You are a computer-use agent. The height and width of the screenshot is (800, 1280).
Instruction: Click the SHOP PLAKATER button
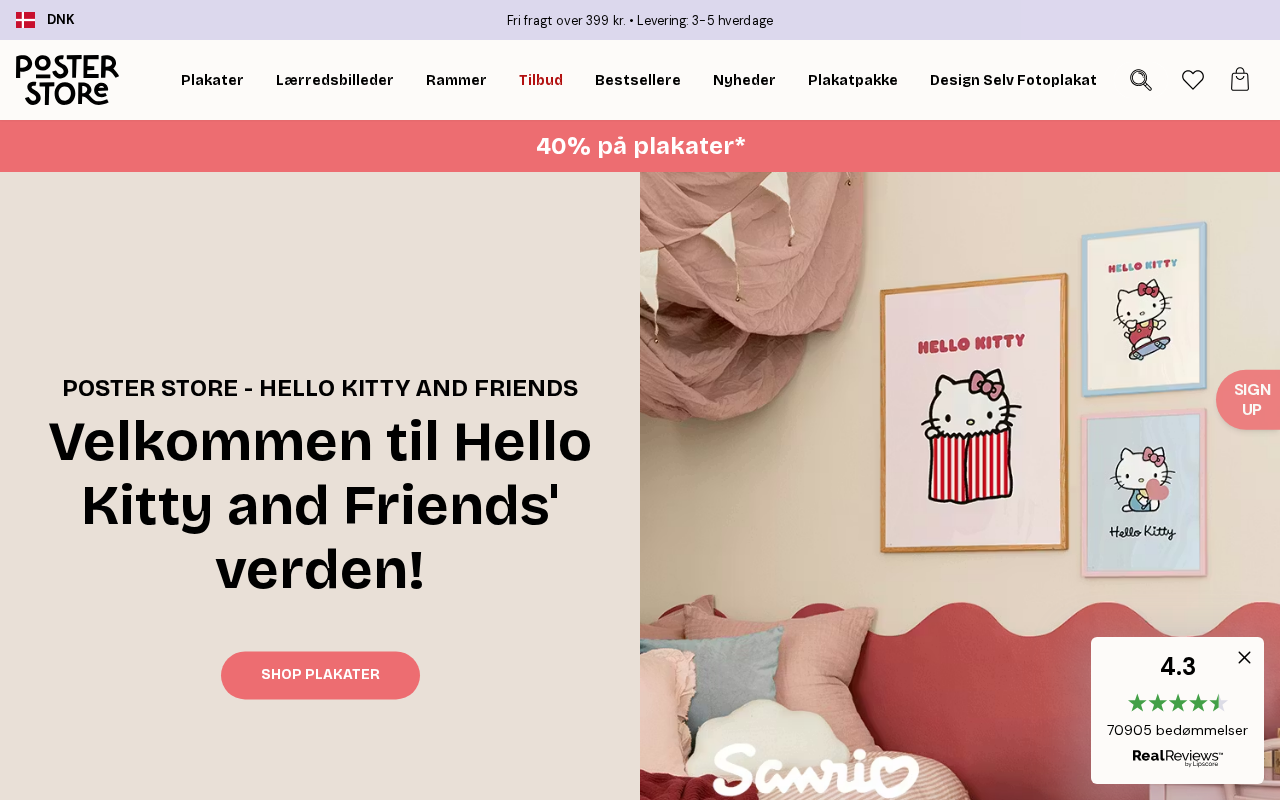(x=320, y=675)
